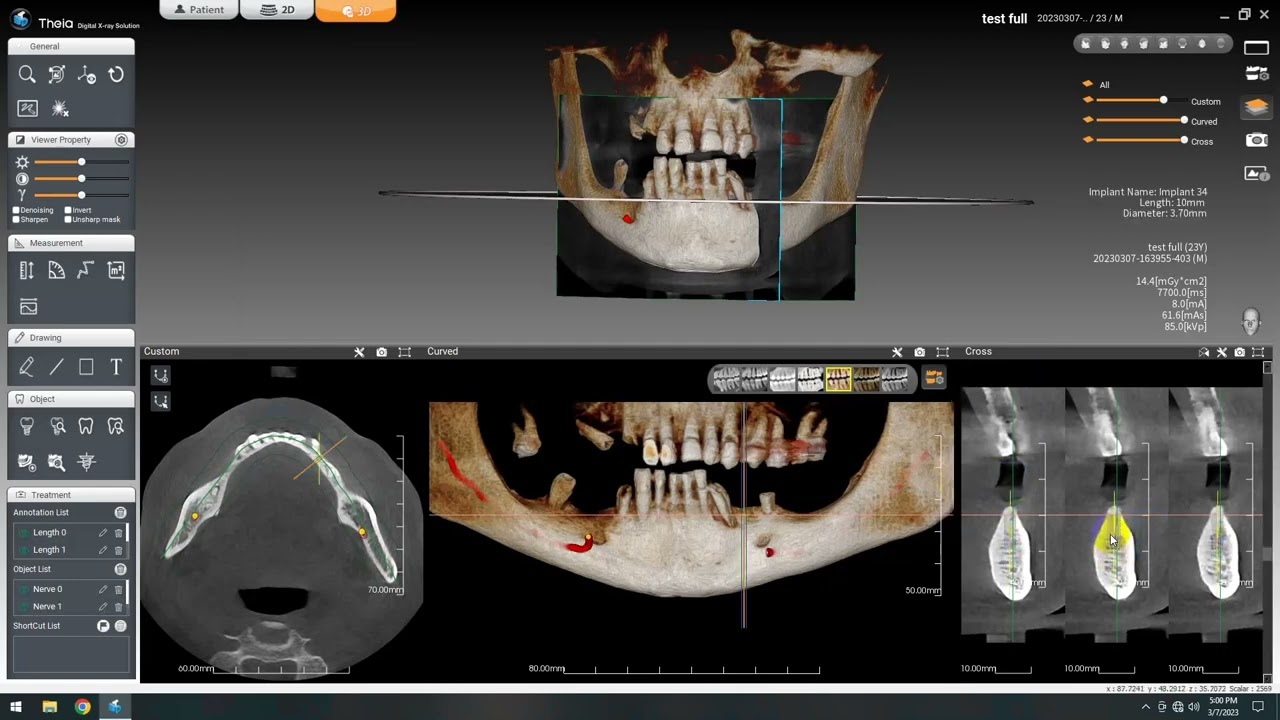Collapse the Drawing panel header
This screenshot has width=1280, height=720.
[71, 338]
